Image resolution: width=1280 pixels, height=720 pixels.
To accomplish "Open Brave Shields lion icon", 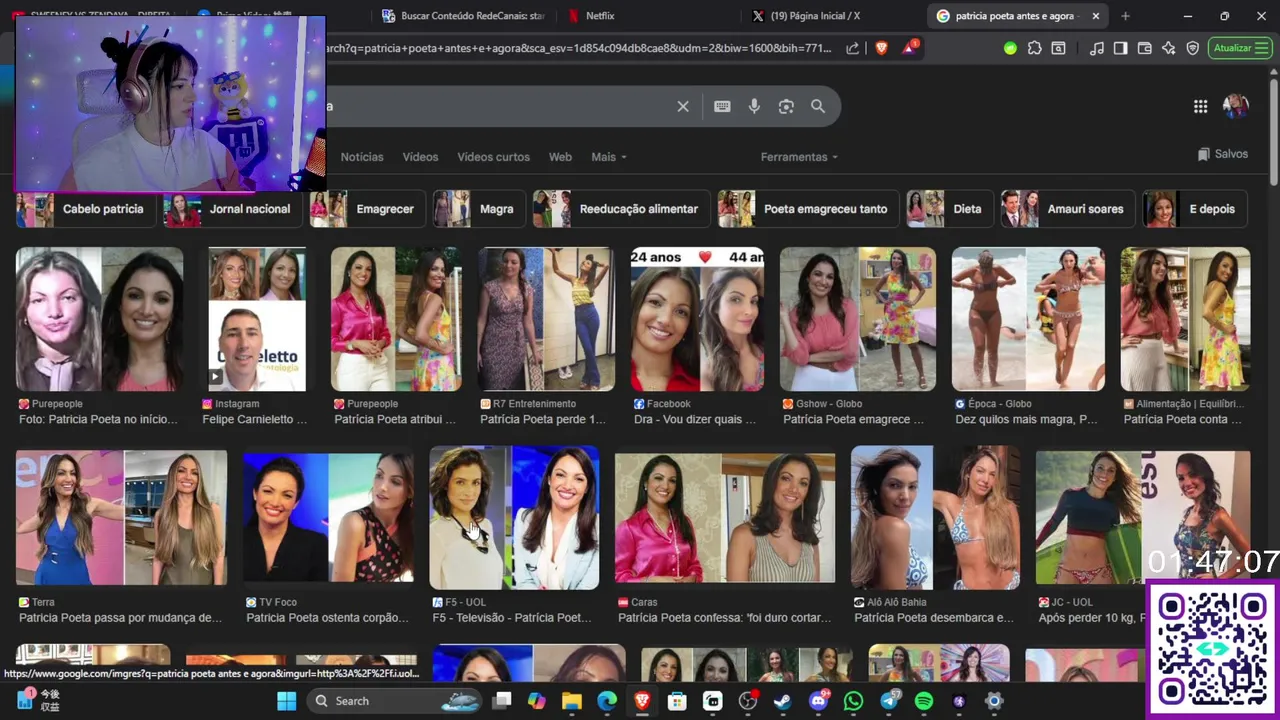I will pyautogui.click(x=881, y=48).
